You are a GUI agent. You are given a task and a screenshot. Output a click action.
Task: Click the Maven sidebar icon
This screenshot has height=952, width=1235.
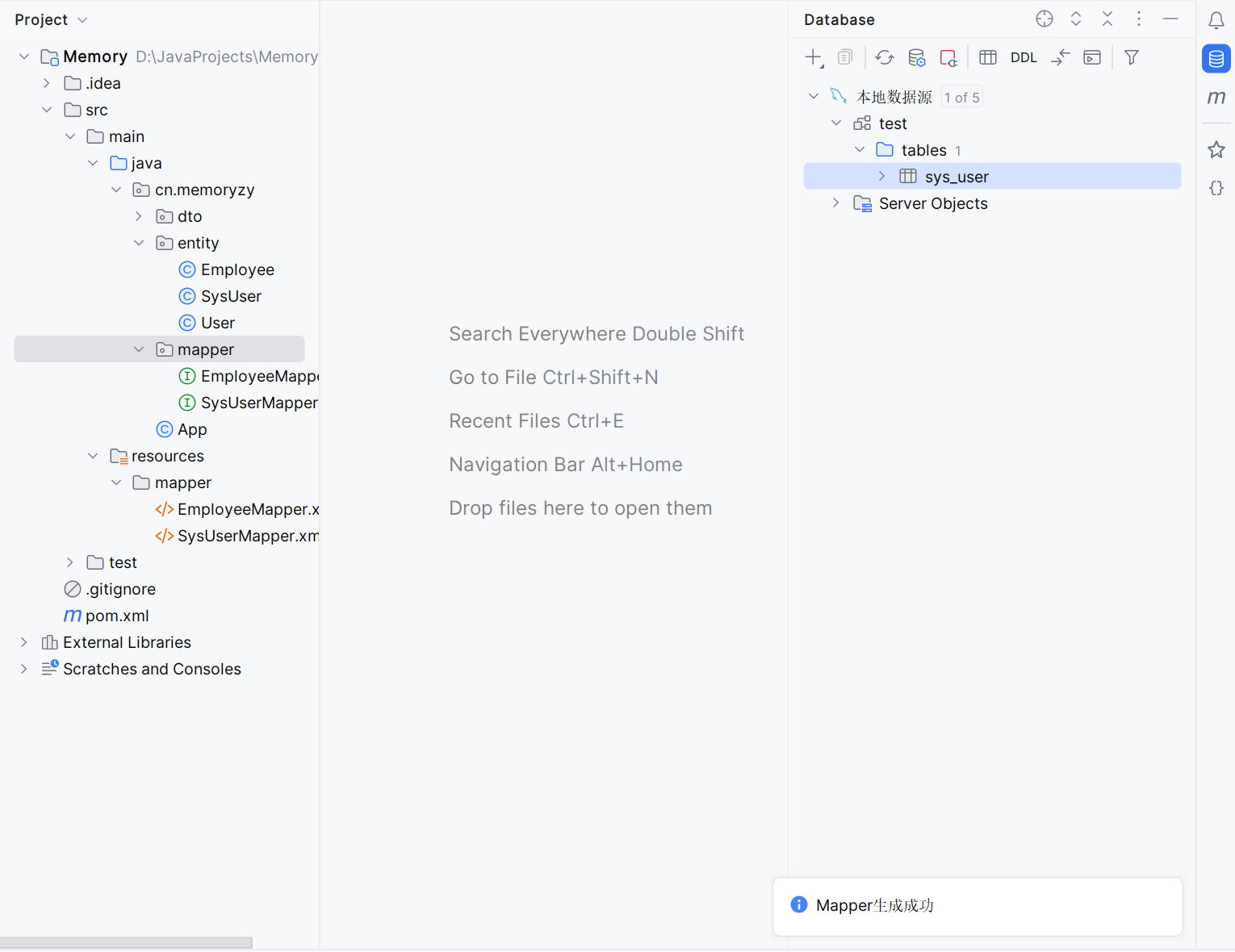coord(1217,98)
